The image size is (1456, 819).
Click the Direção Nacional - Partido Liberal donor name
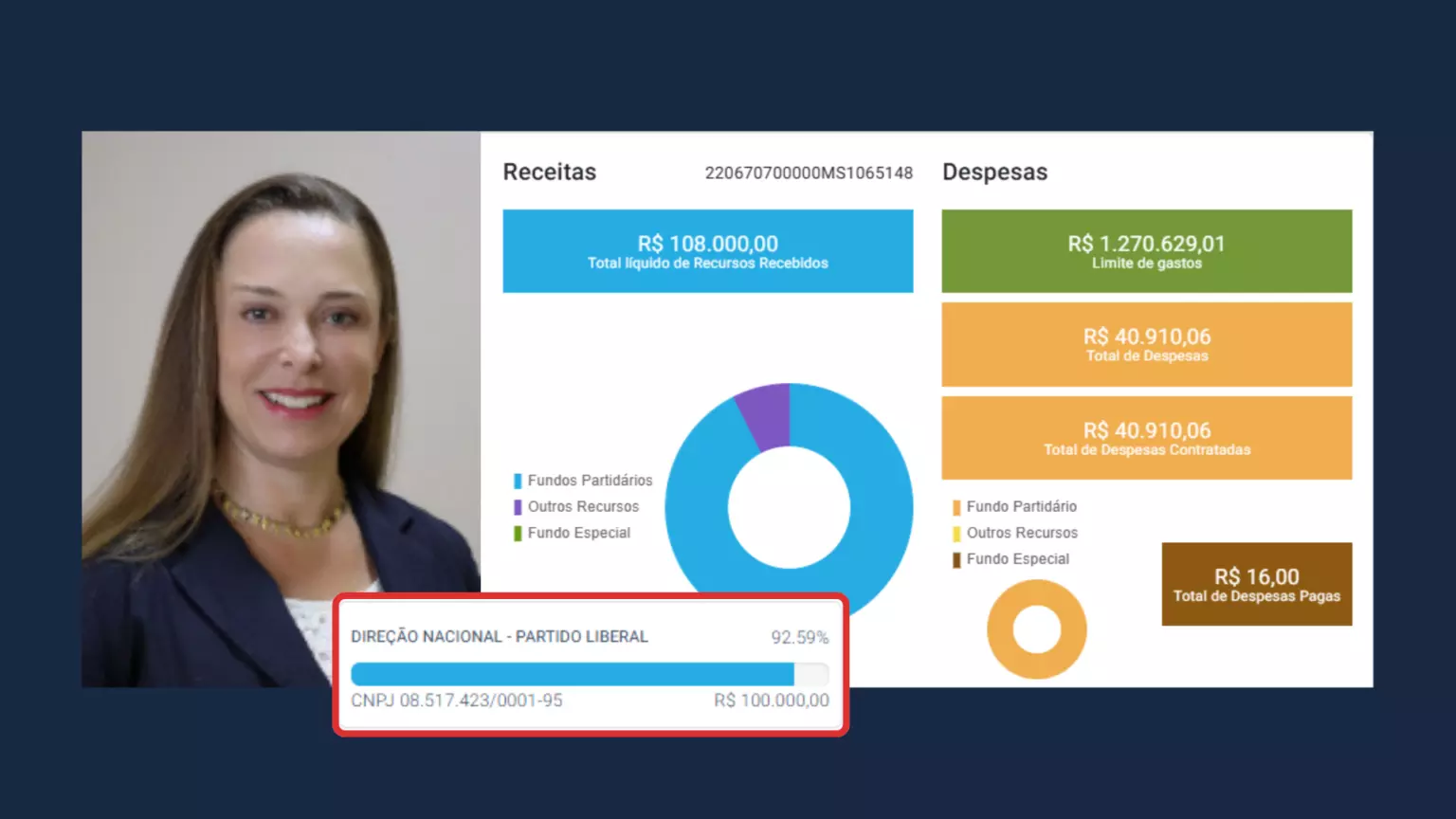tap(500, 637)
